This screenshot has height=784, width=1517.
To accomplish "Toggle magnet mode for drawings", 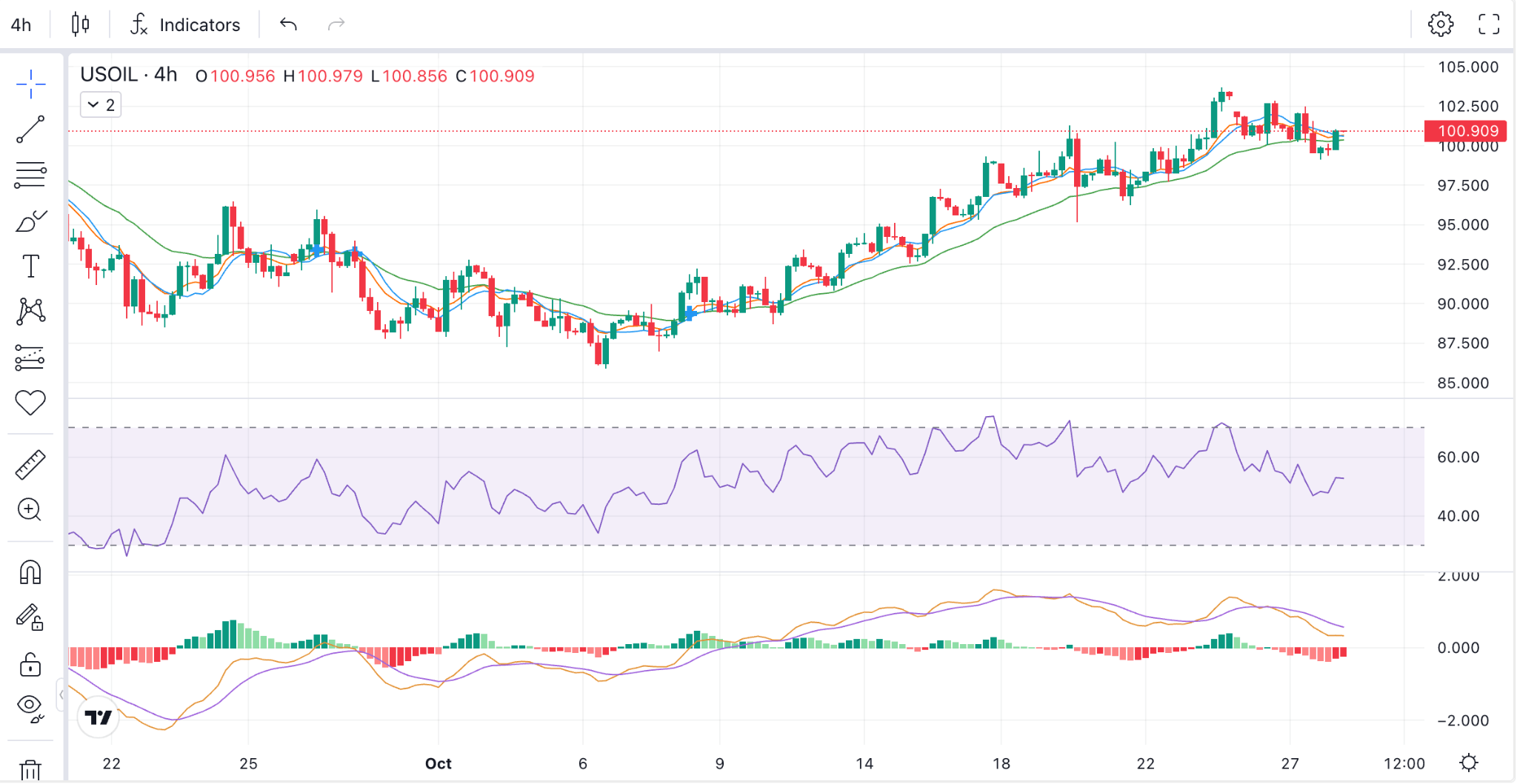I will pyautogui.click(x=30, y=572).
